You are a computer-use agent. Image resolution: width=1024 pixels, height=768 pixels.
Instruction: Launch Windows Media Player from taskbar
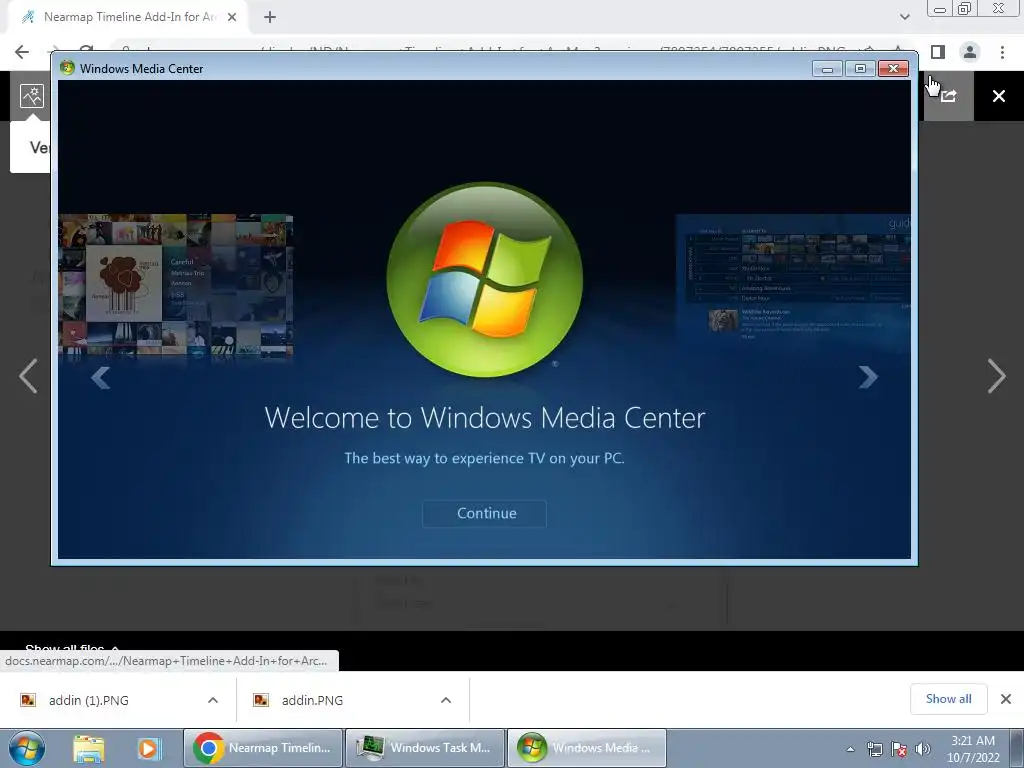pyautogui.click(x=150, y=748)
